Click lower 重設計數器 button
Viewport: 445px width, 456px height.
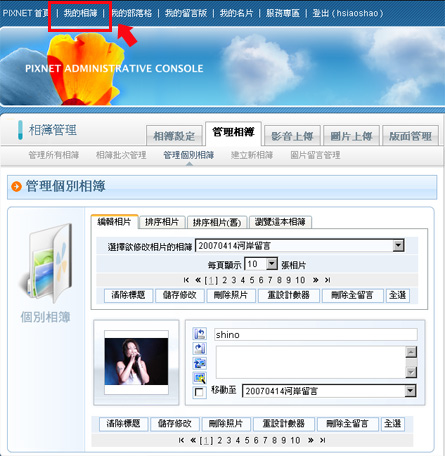point(284,424)
